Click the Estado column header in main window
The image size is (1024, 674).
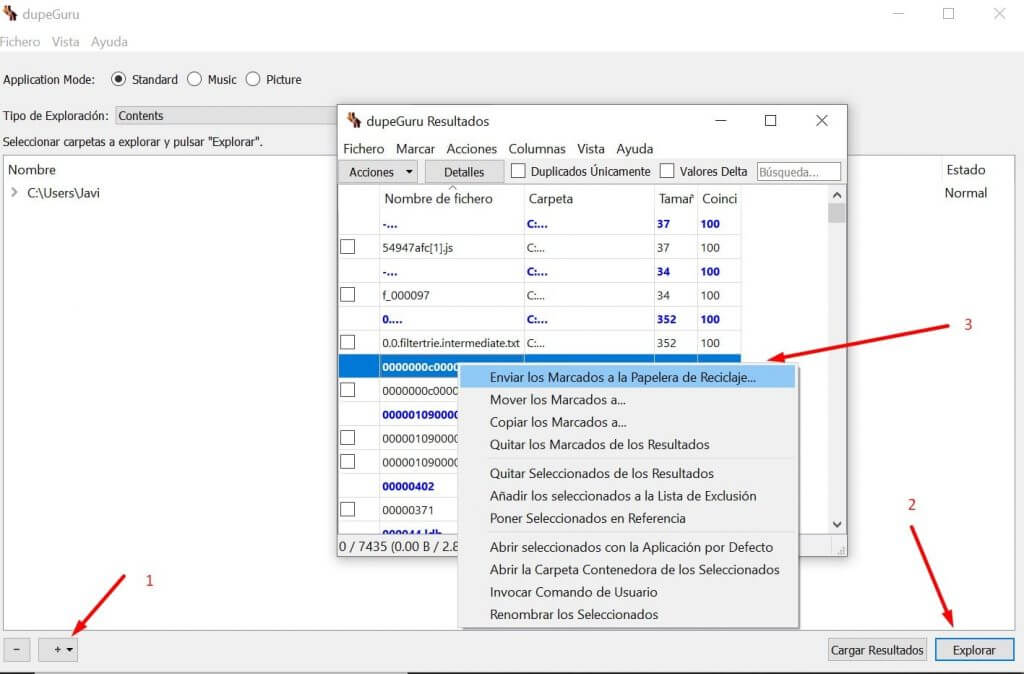point(965,170)
